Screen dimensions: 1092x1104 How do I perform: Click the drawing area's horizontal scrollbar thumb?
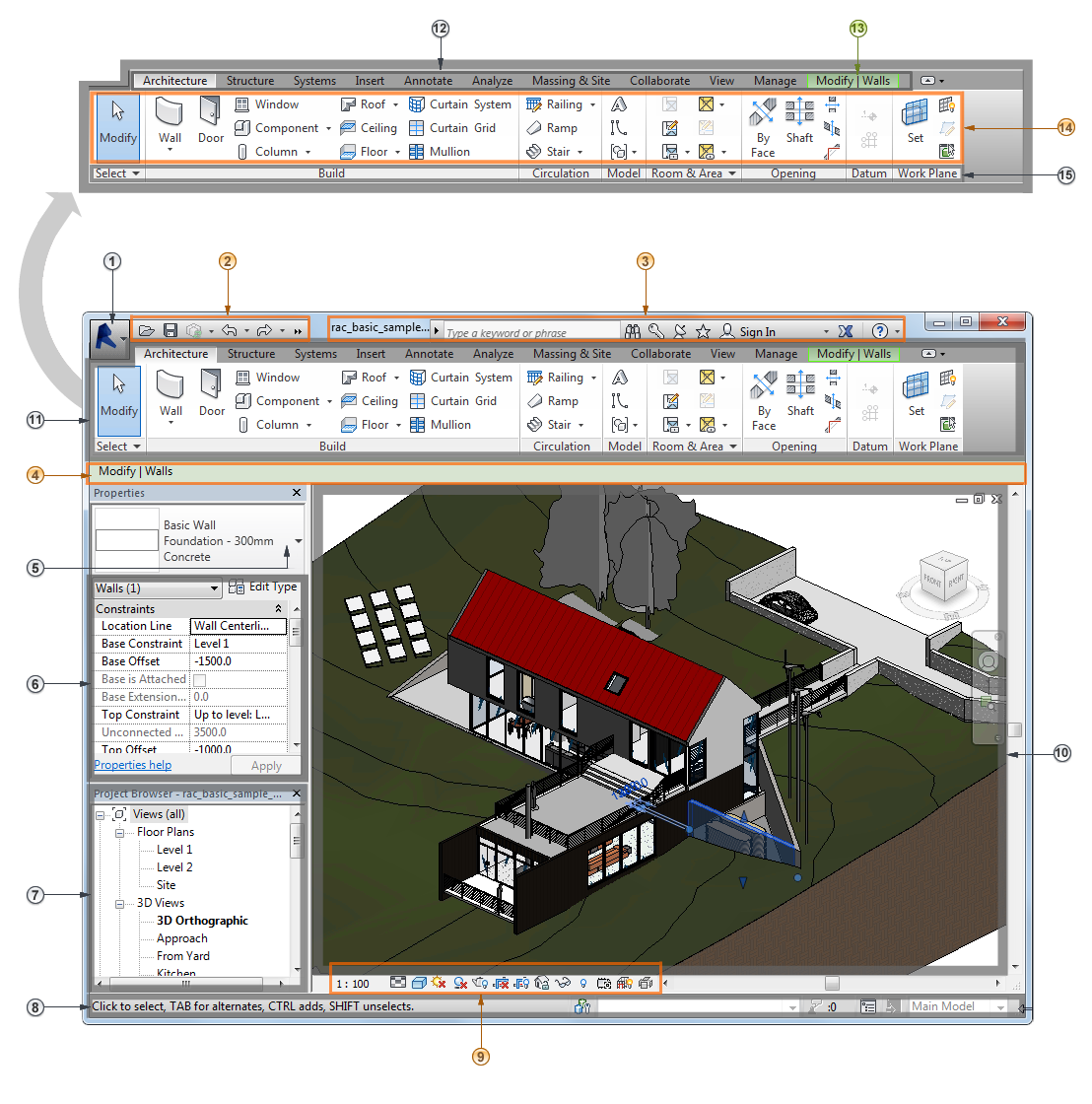click(x=832, y=983)
